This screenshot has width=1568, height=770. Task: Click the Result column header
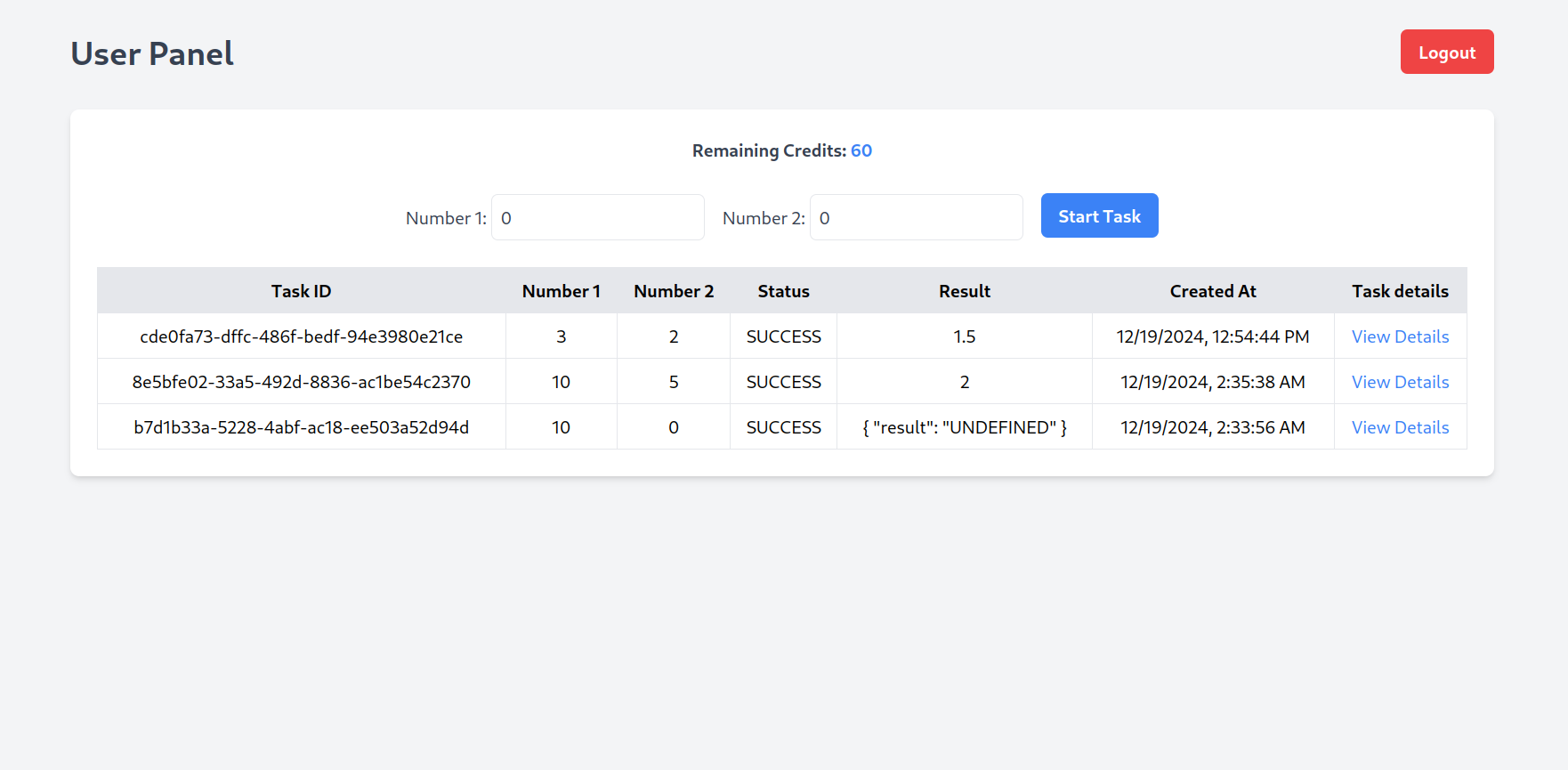(x=964, y=291)
